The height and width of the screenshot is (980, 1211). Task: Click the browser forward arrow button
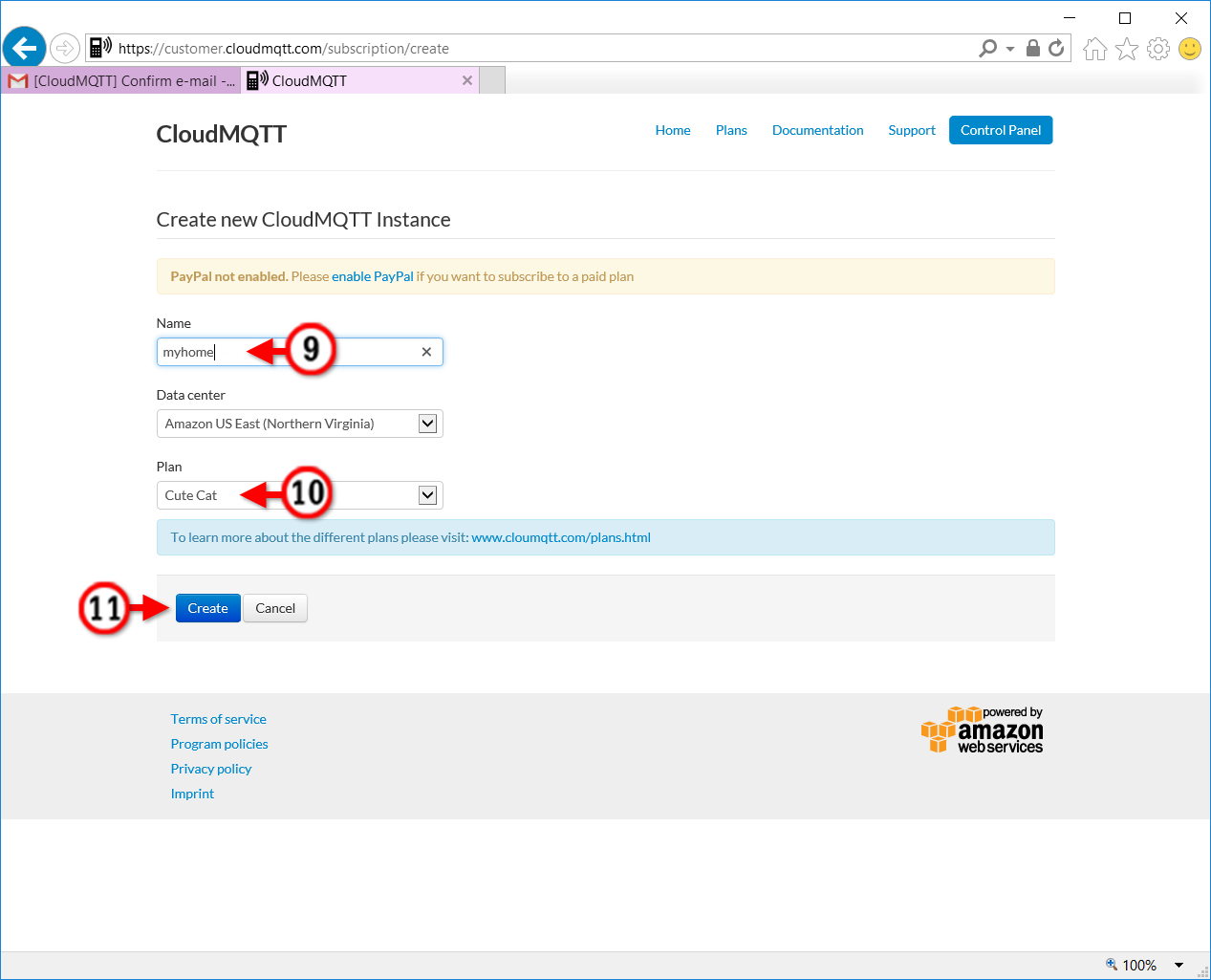pyautogui.click(x=65, y=48)
